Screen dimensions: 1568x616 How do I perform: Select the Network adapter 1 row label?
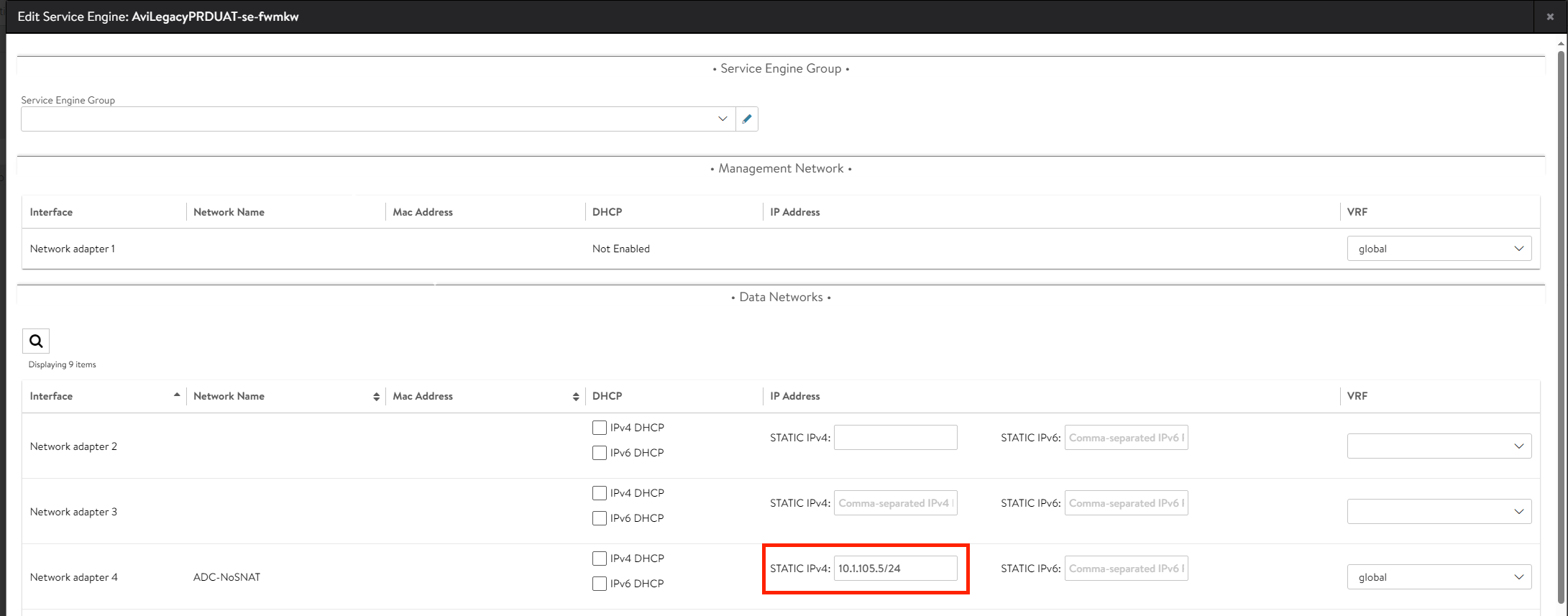coord(73,249)
